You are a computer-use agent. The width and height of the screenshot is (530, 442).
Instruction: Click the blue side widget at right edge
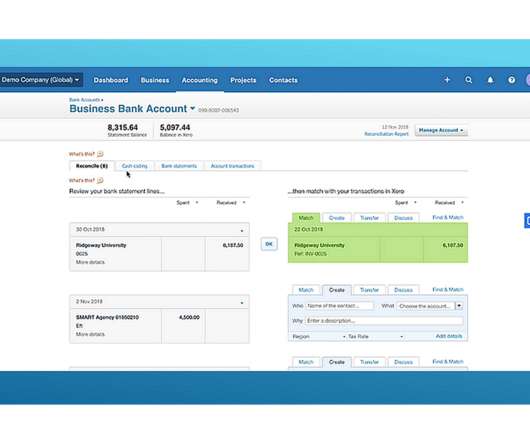pyautogui.click(x=527, y=221)
